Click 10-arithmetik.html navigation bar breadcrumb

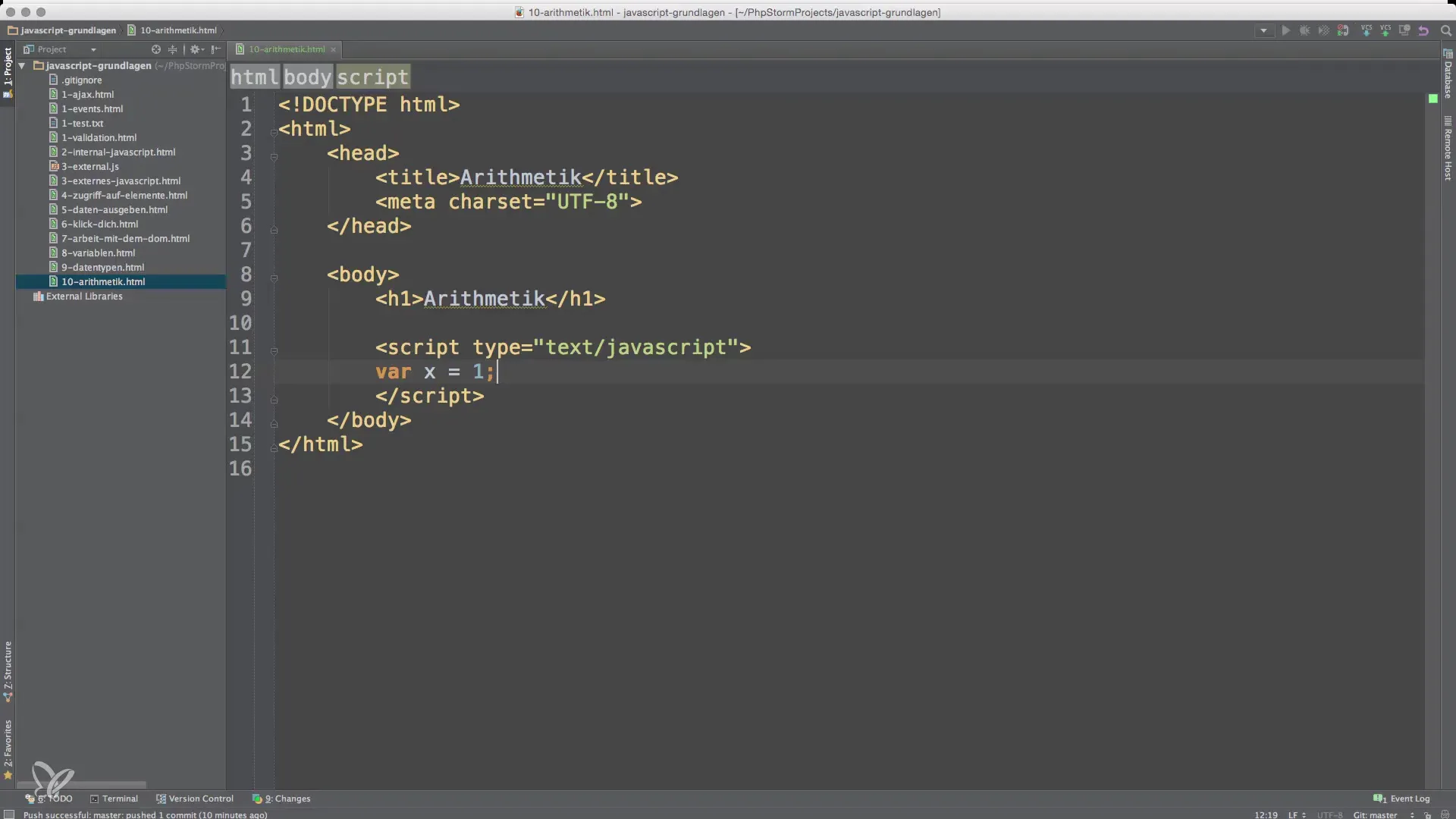coord(171,30)
